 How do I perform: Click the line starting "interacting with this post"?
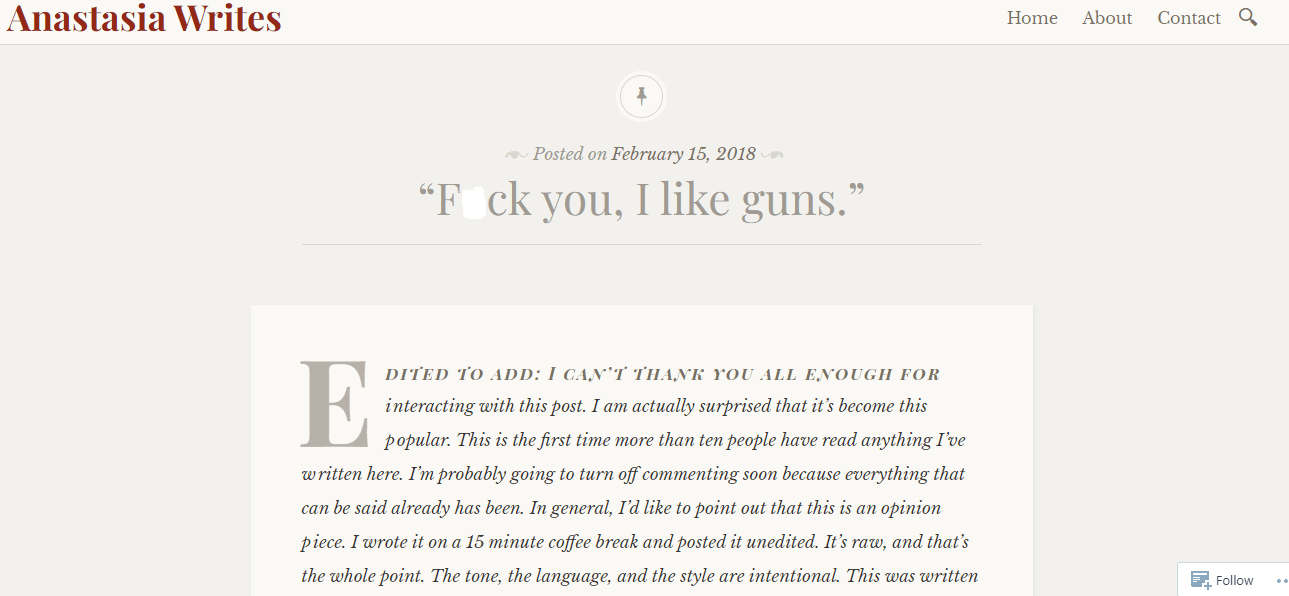[x=656, y=406]
